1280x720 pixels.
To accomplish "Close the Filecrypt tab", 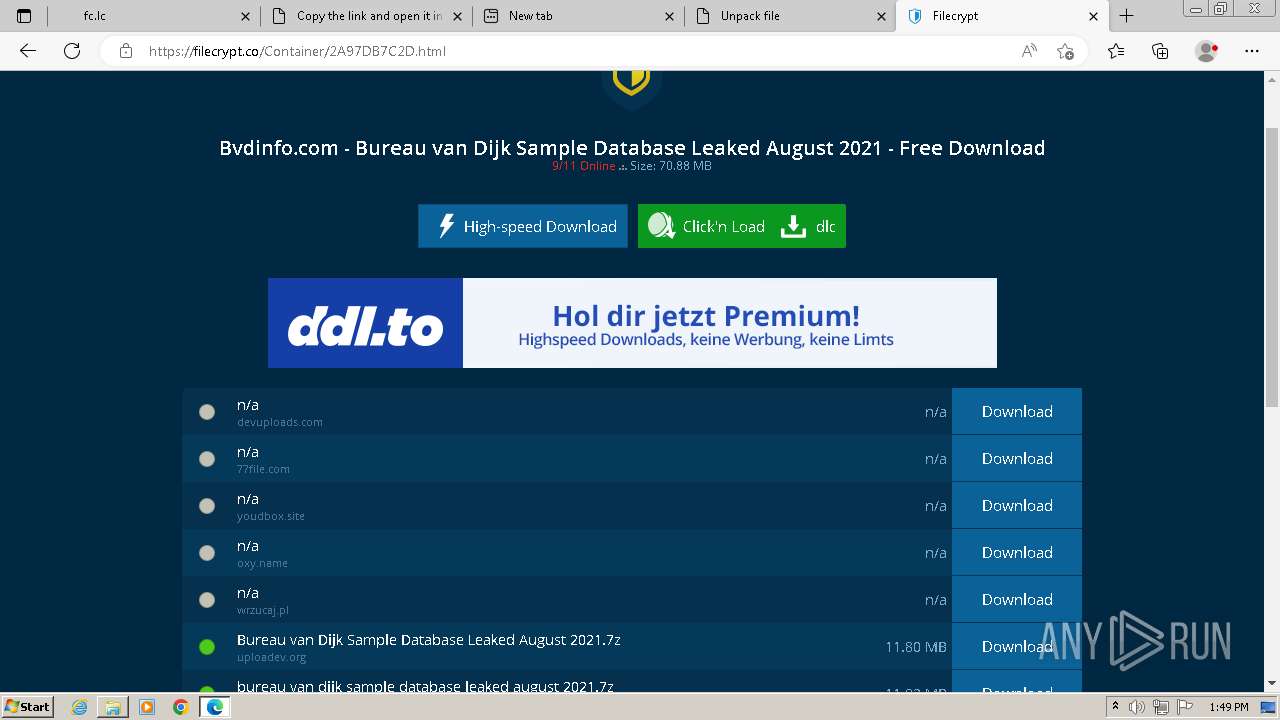I will coord(1093,16).
